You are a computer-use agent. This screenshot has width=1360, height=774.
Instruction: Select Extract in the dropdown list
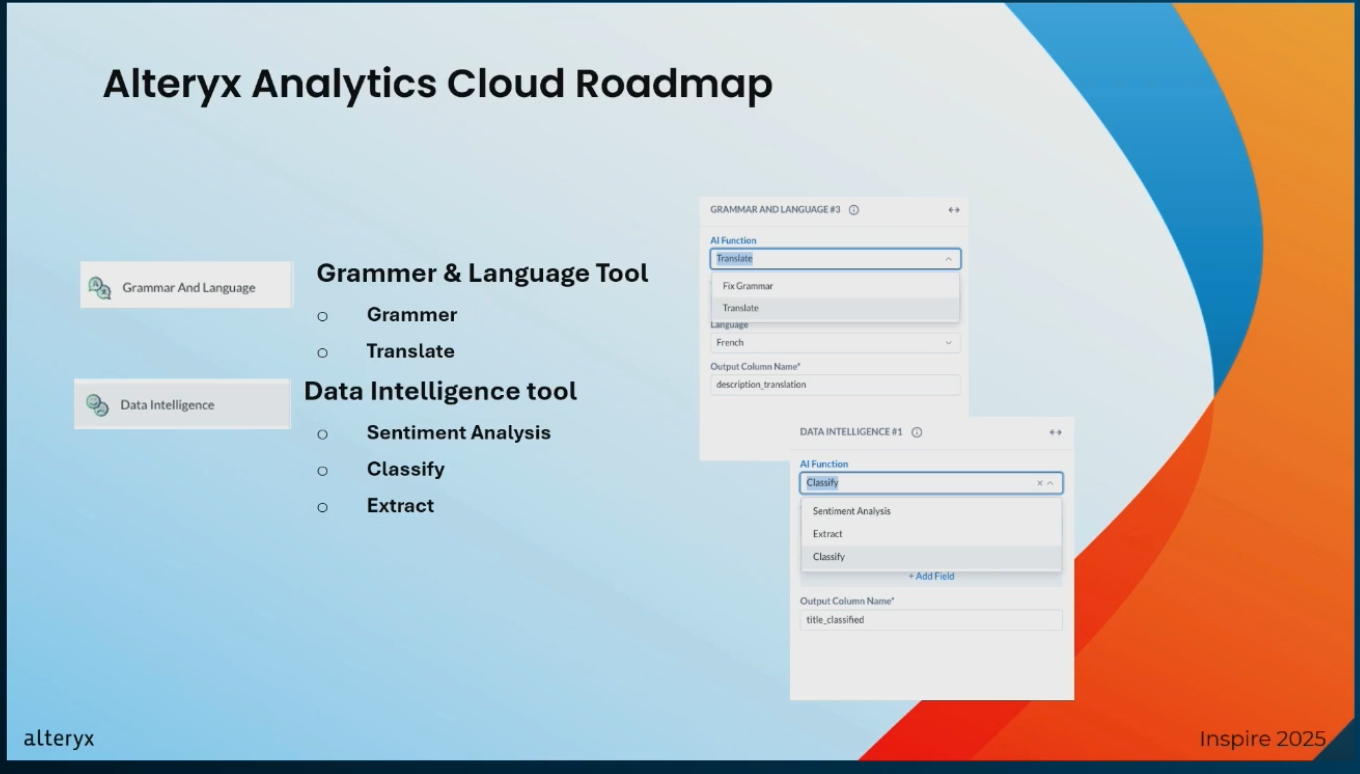(x=931, y=534)
